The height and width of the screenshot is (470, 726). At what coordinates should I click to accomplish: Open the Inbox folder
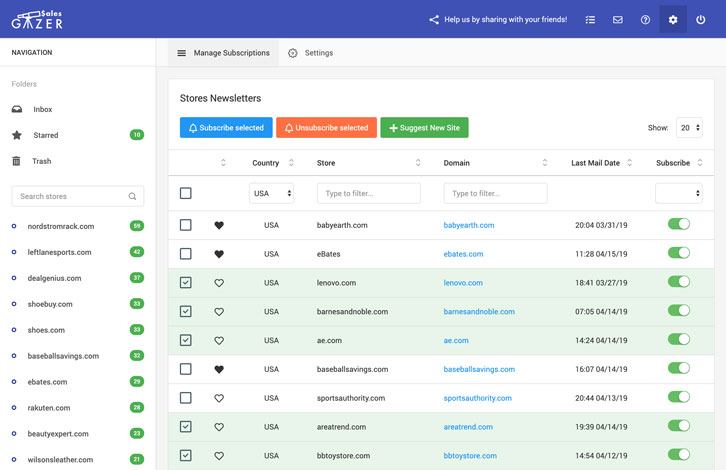43,109
